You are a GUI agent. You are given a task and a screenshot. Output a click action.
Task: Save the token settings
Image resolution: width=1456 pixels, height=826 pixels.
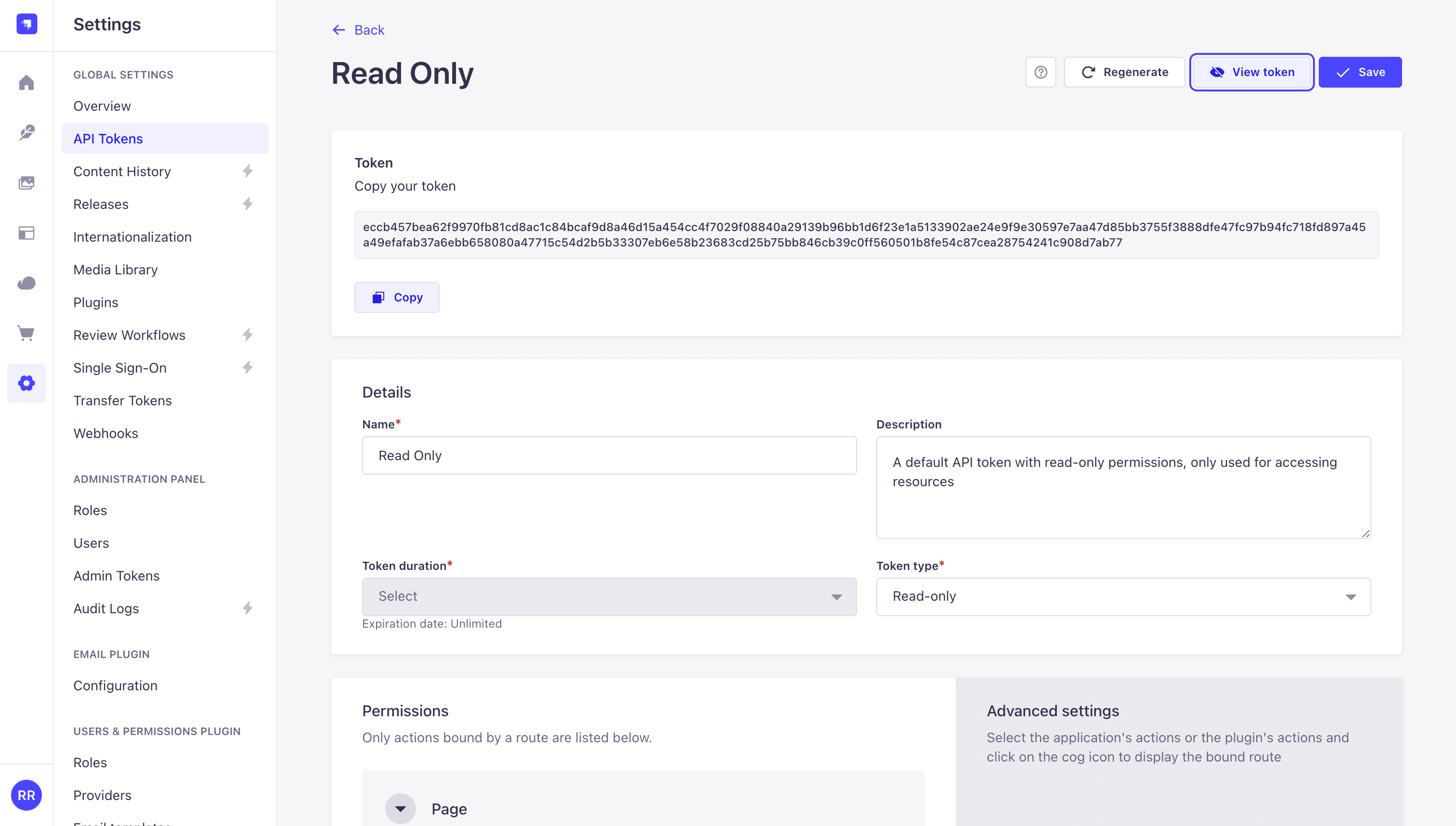(x=1360, y=72)
